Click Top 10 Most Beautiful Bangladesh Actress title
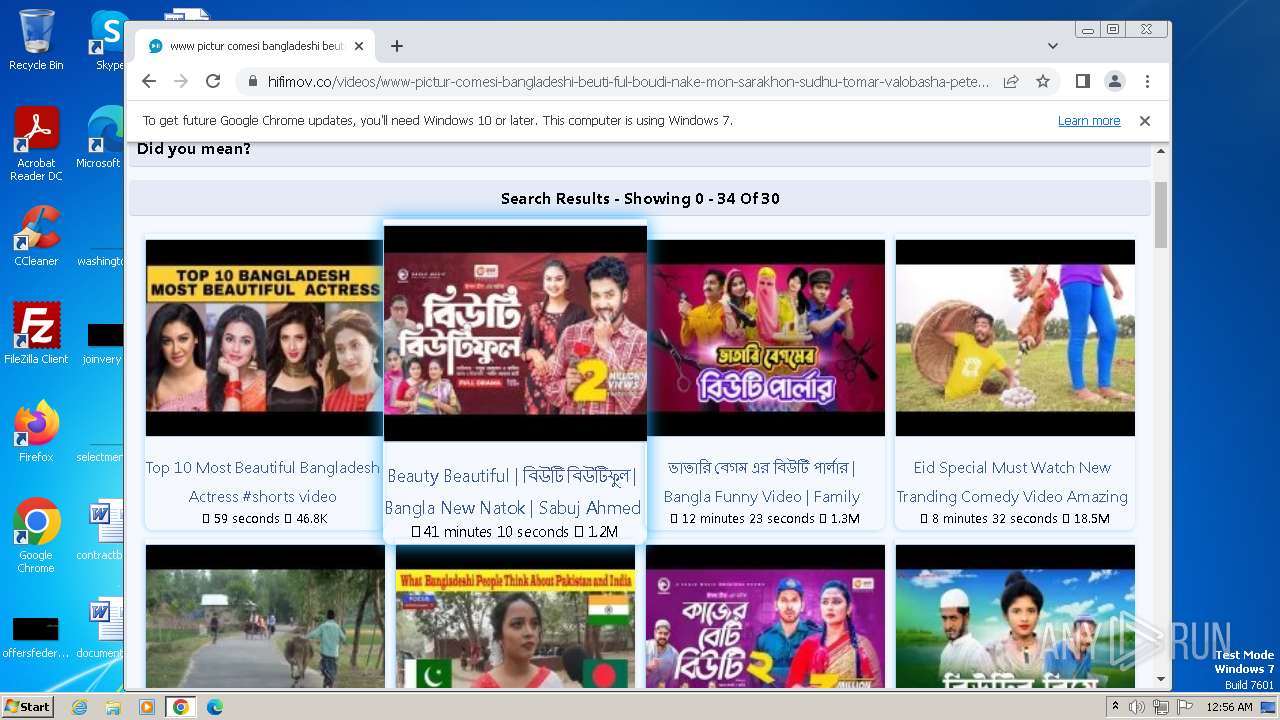The image size is (1280, 720). click(263, 482)
